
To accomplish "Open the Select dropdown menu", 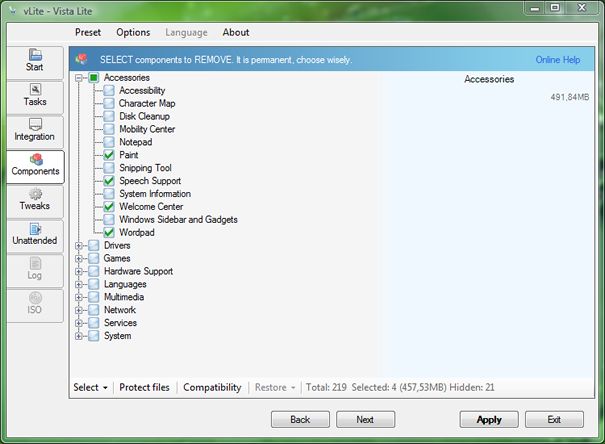I will pos(91,387).
